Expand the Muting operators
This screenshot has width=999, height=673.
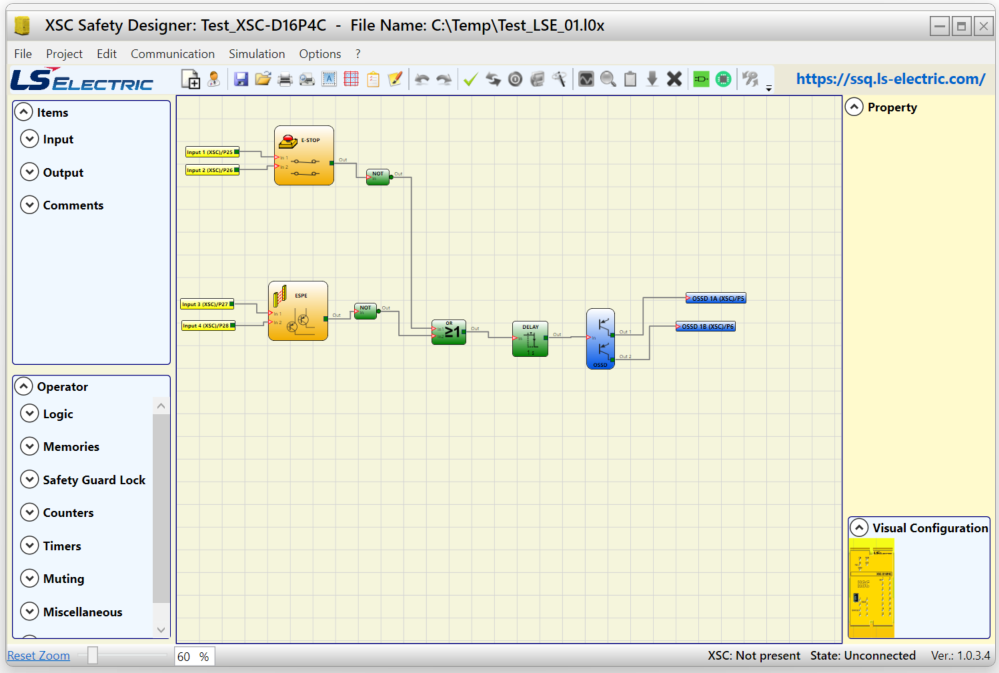tap(29, 578)
